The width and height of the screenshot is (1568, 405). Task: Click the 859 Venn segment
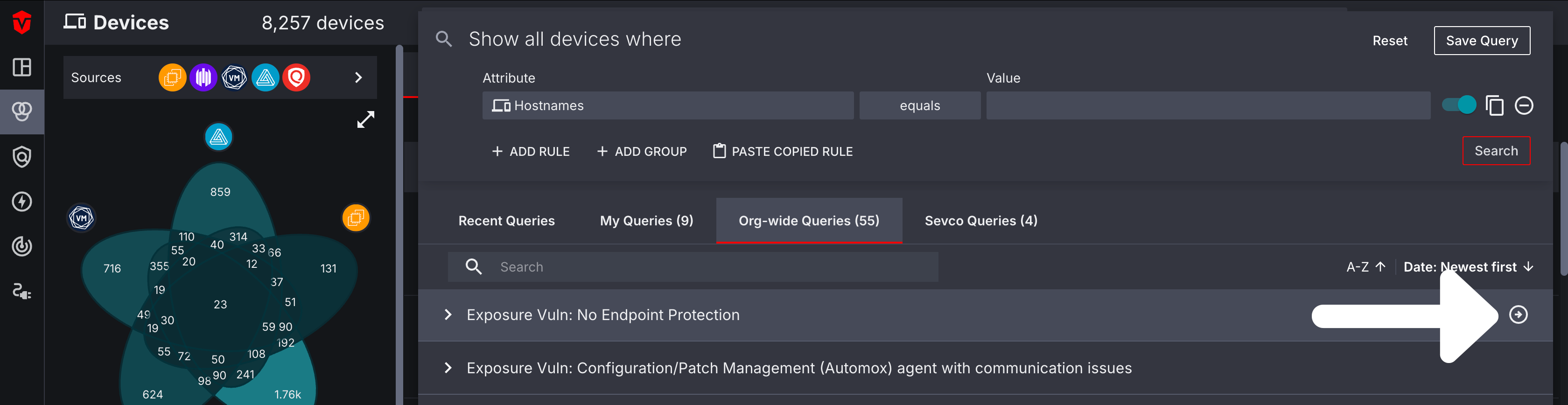pos(220,192)
